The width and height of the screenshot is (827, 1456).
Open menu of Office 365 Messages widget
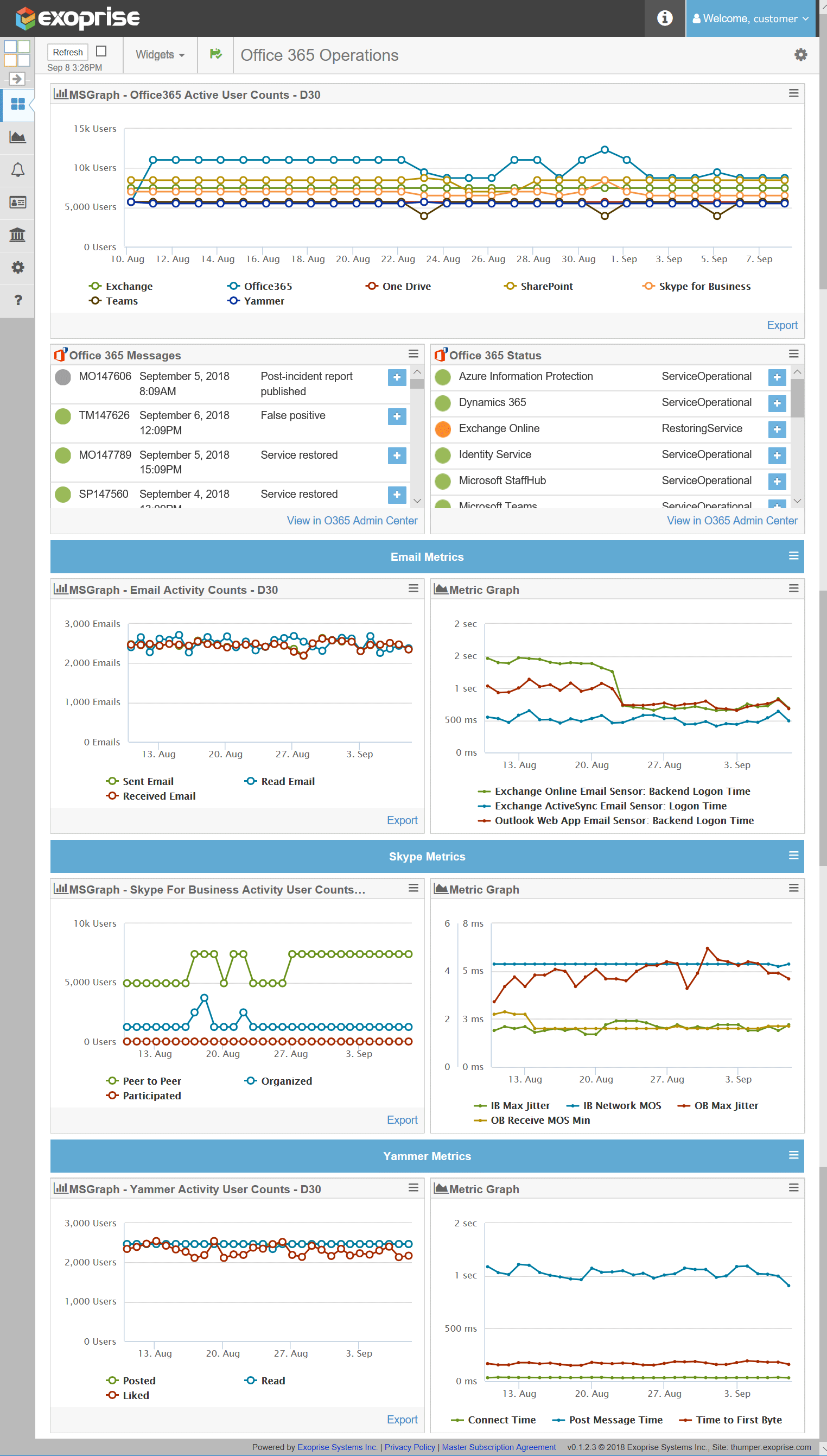pyautogui.click(x=413, y=353)
